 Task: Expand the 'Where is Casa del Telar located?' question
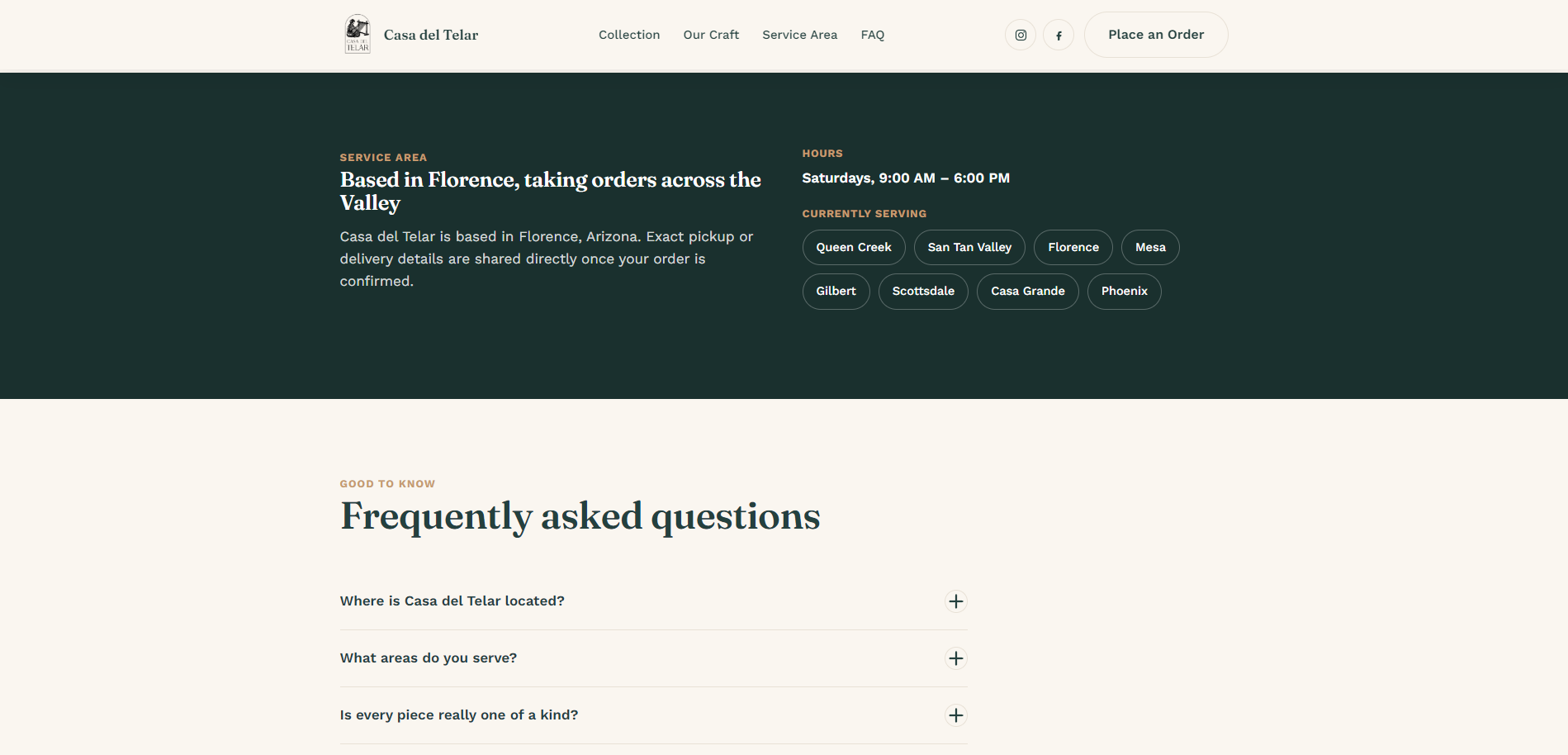653,601
